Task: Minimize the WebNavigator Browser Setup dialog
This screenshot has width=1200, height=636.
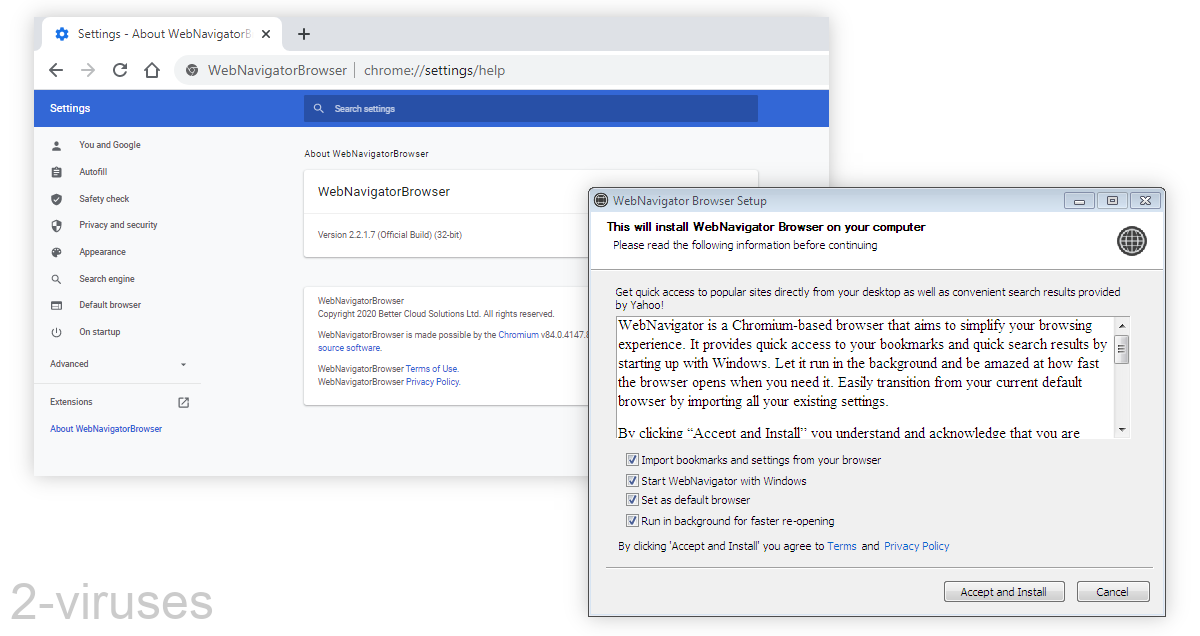Action: click(x=1079, y=200)
